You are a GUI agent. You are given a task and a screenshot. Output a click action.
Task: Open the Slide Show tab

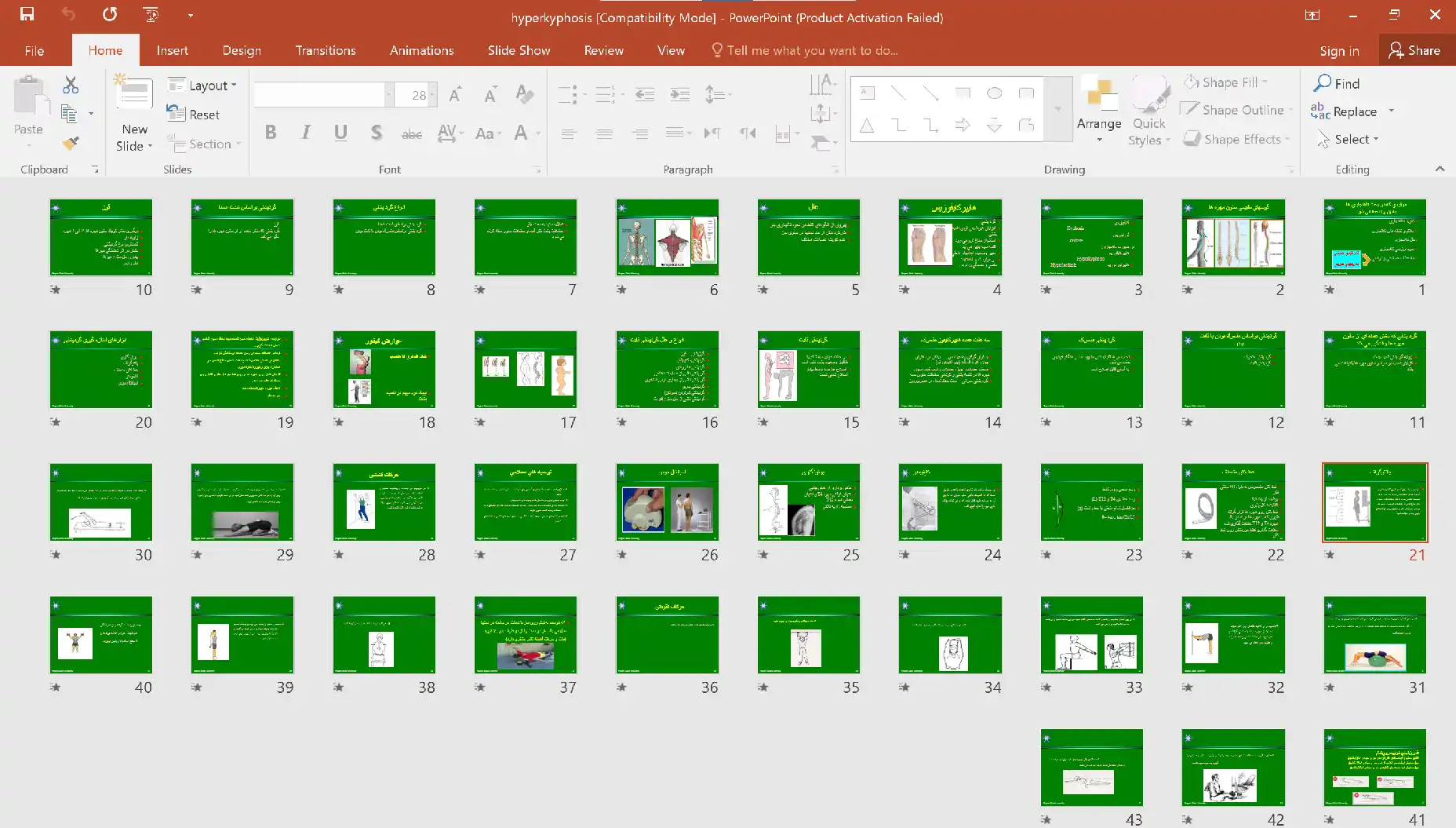click(519, 50)
